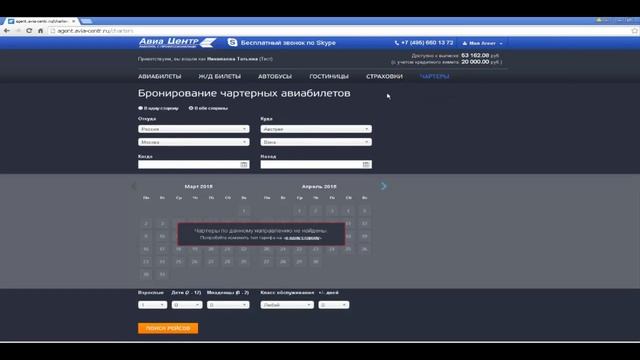
Task: Click the Апрель 2015 calendar heading
Action: coord(319,187)
